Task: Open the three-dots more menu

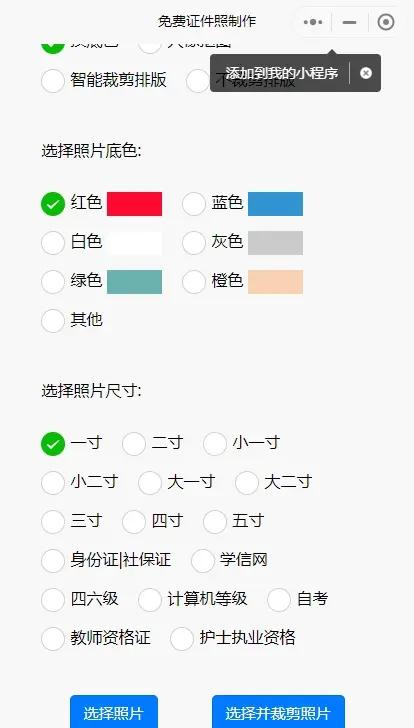Action: (x=313, y=22)
